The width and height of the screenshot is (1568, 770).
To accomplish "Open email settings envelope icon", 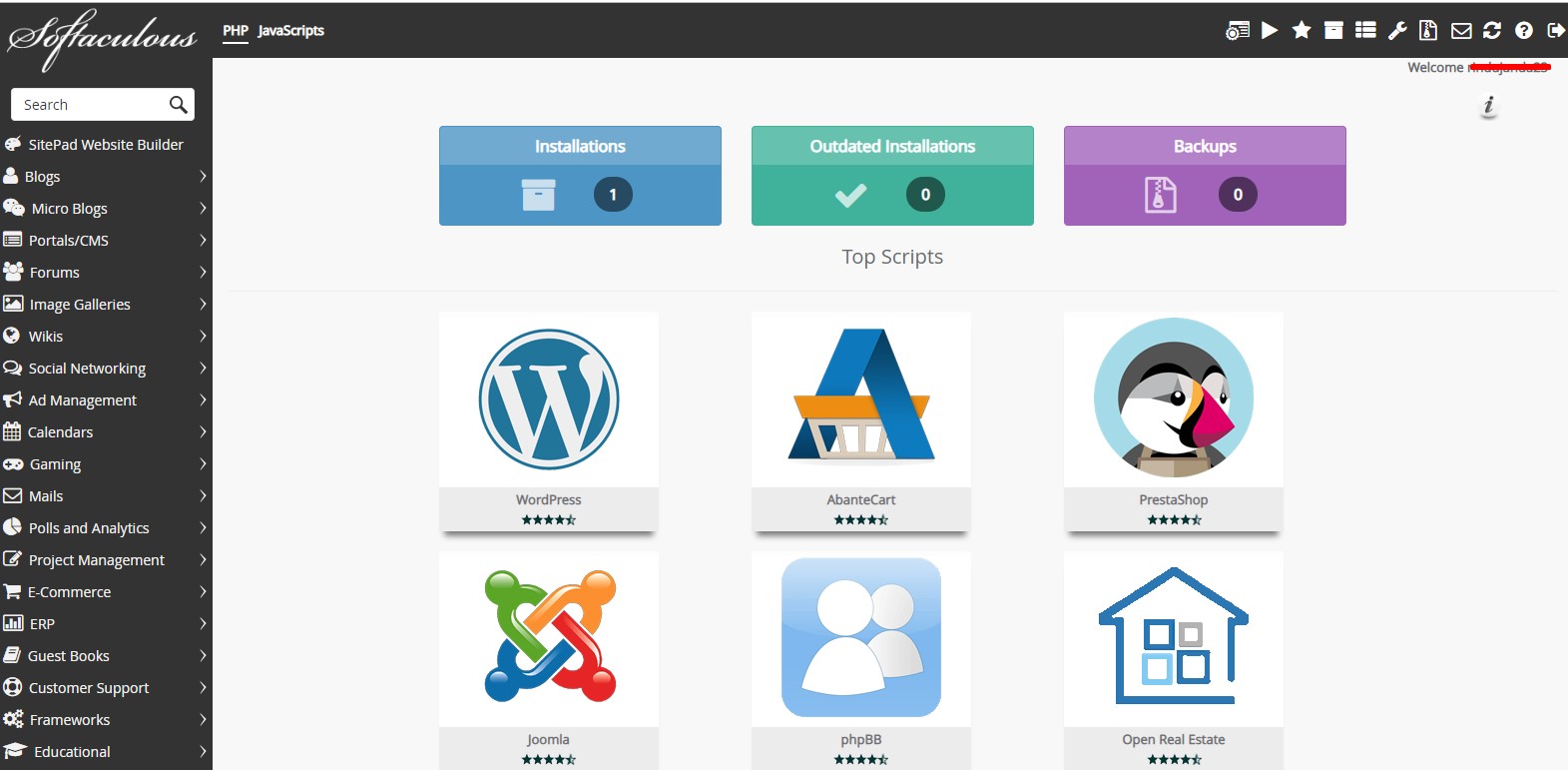I will pyautogui.click(x=1461, y=31).
